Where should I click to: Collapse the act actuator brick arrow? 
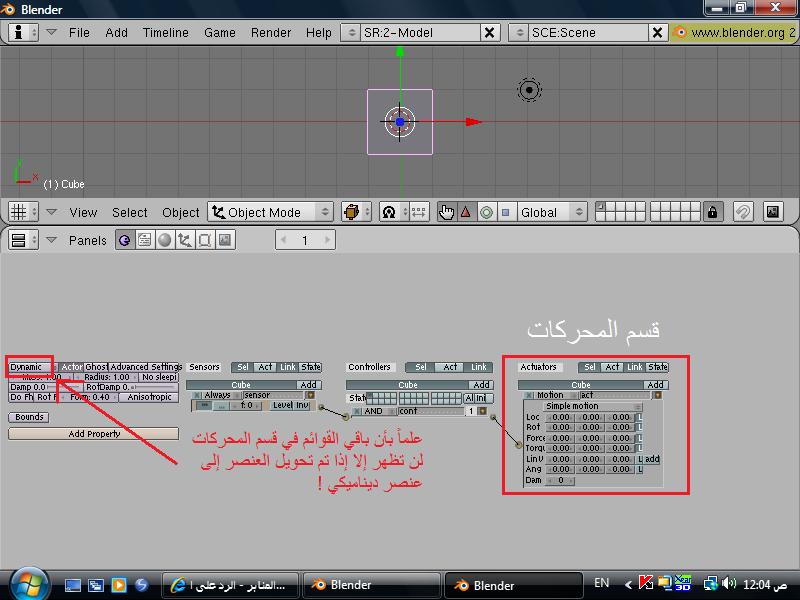pyautogui.click(x=658, y=395)
